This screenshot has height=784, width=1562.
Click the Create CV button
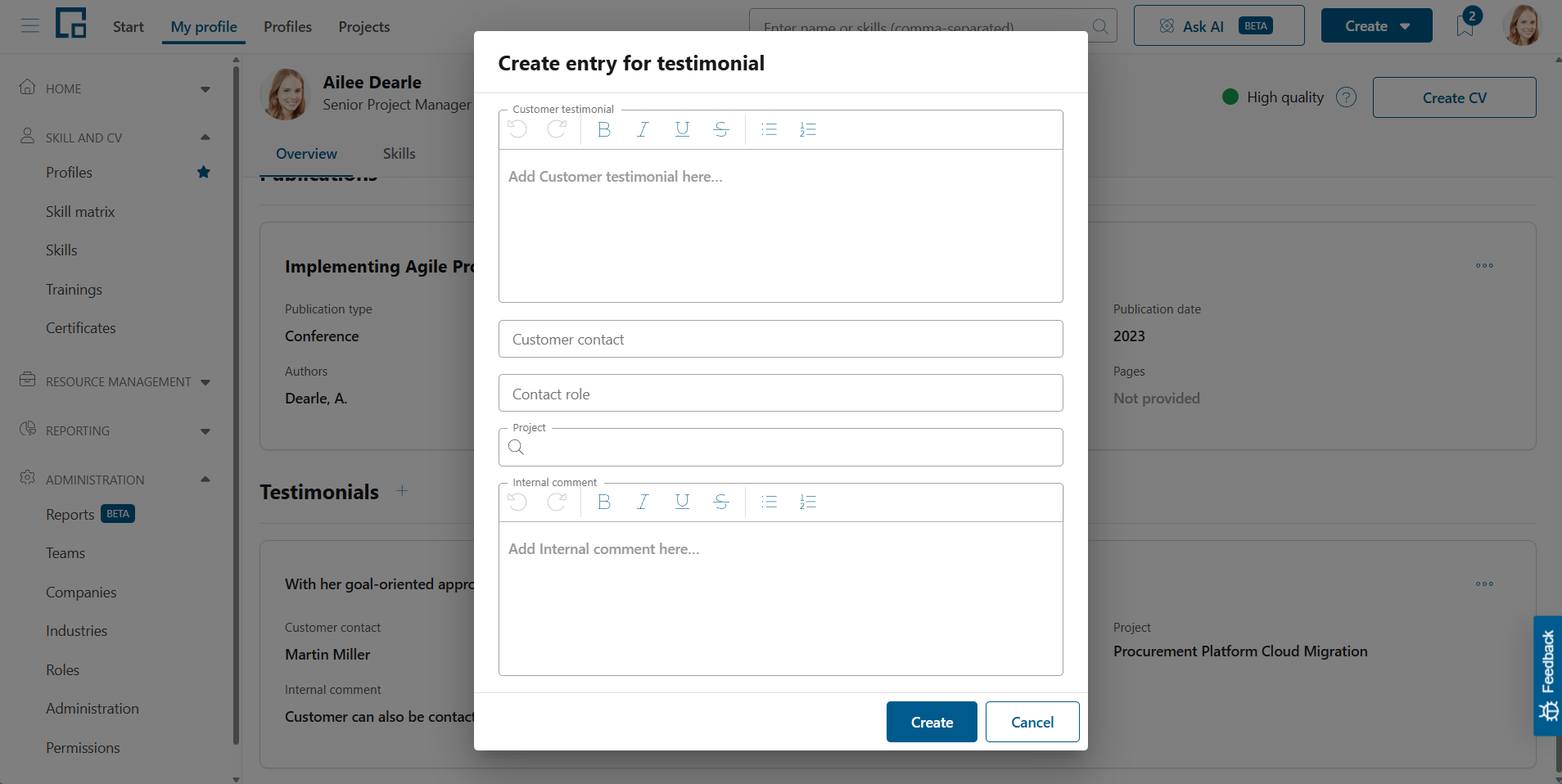(x=1454, y=97)
